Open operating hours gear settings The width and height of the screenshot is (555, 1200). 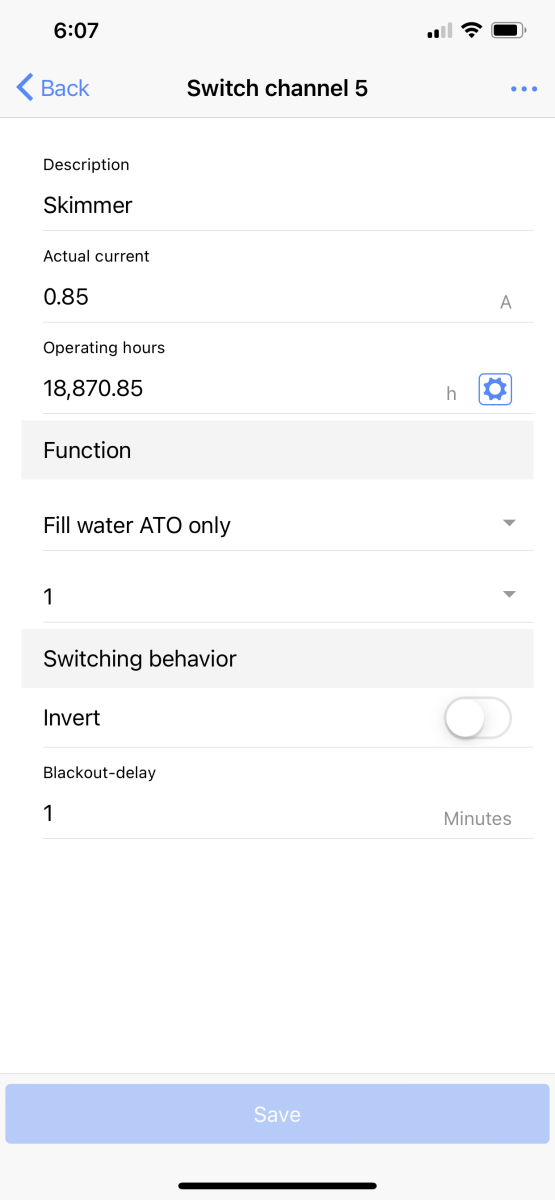495,389
